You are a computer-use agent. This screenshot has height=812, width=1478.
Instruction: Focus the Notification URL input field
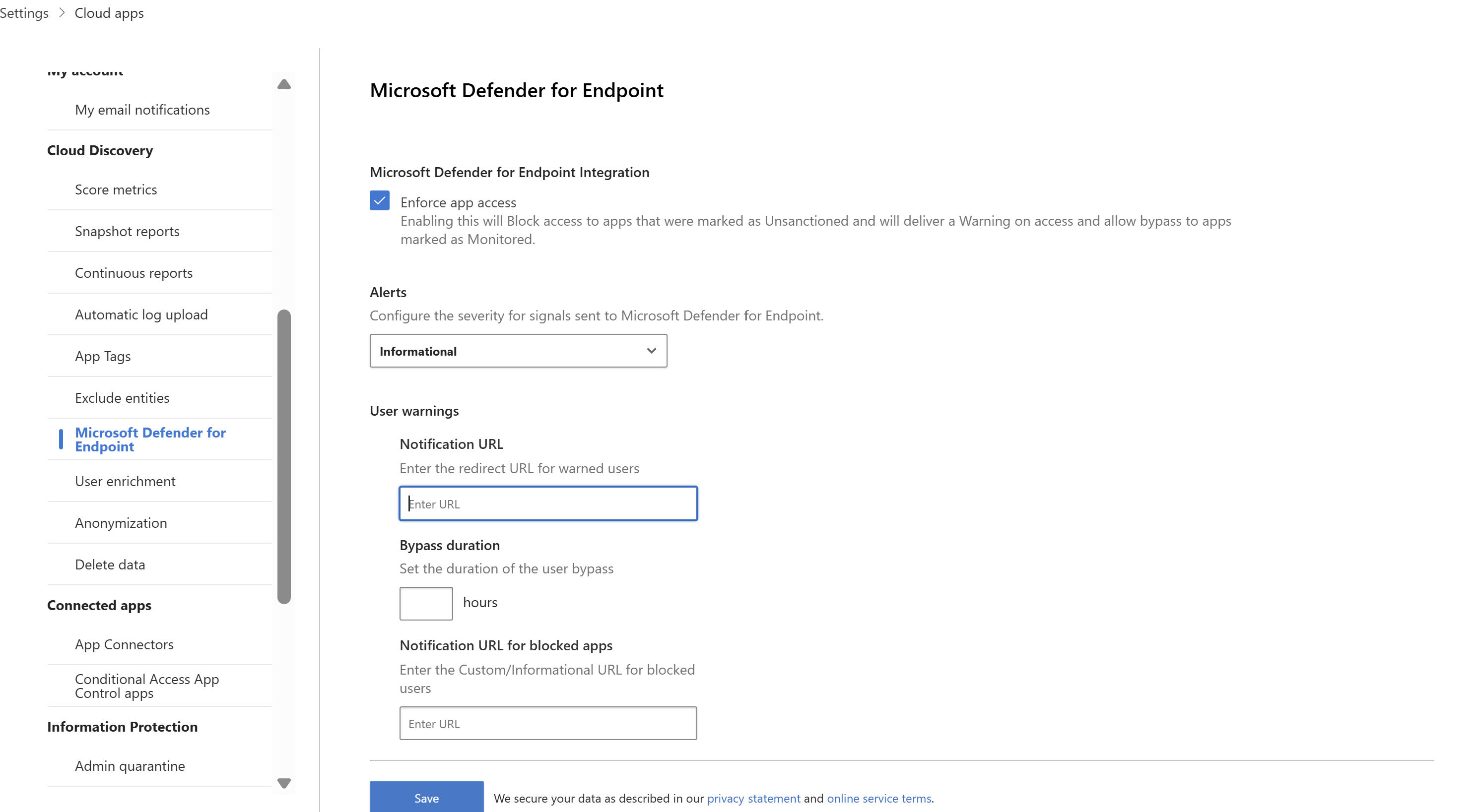point(548,503)
